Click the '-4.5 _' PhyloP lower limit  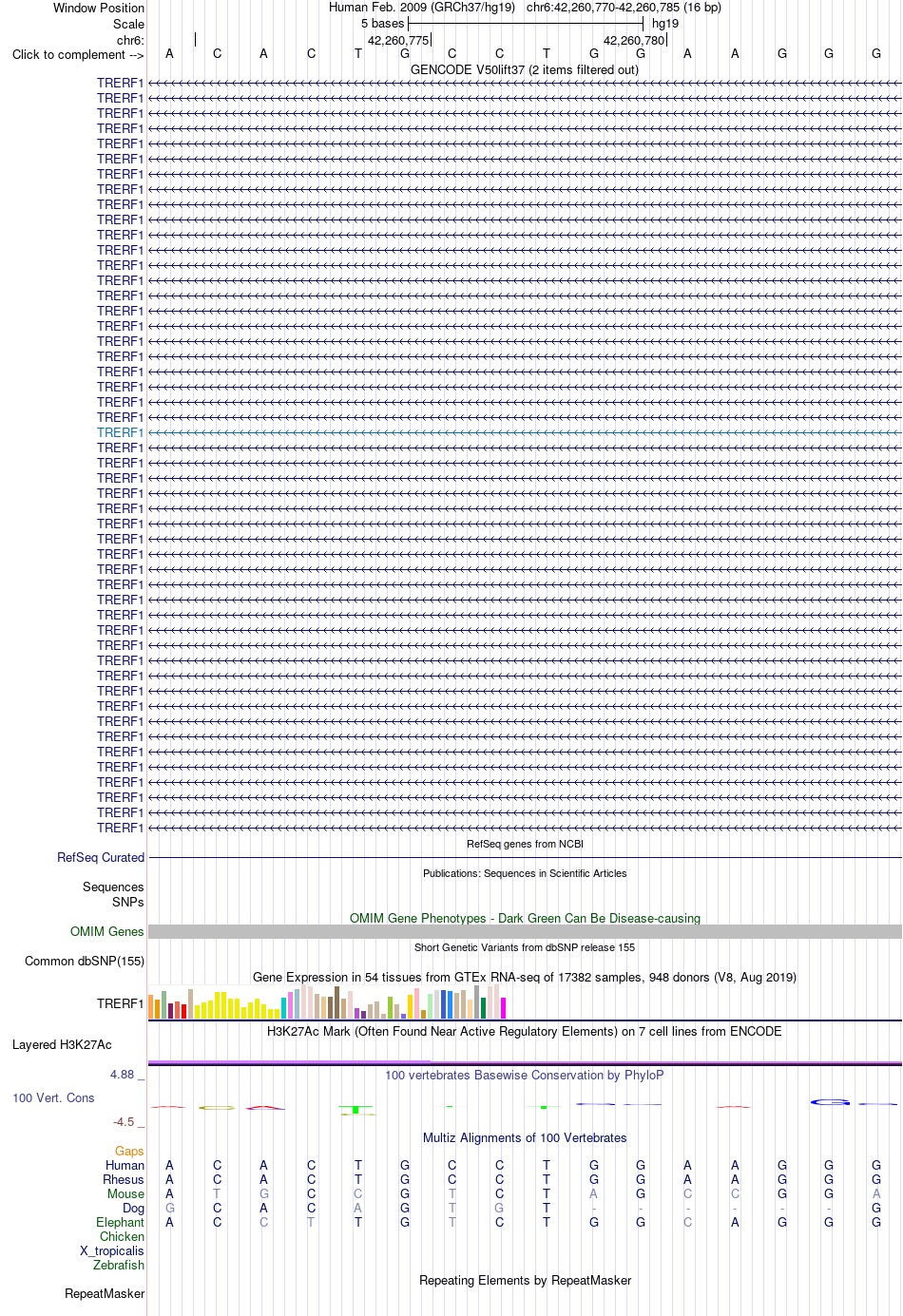pos(128,1122)
